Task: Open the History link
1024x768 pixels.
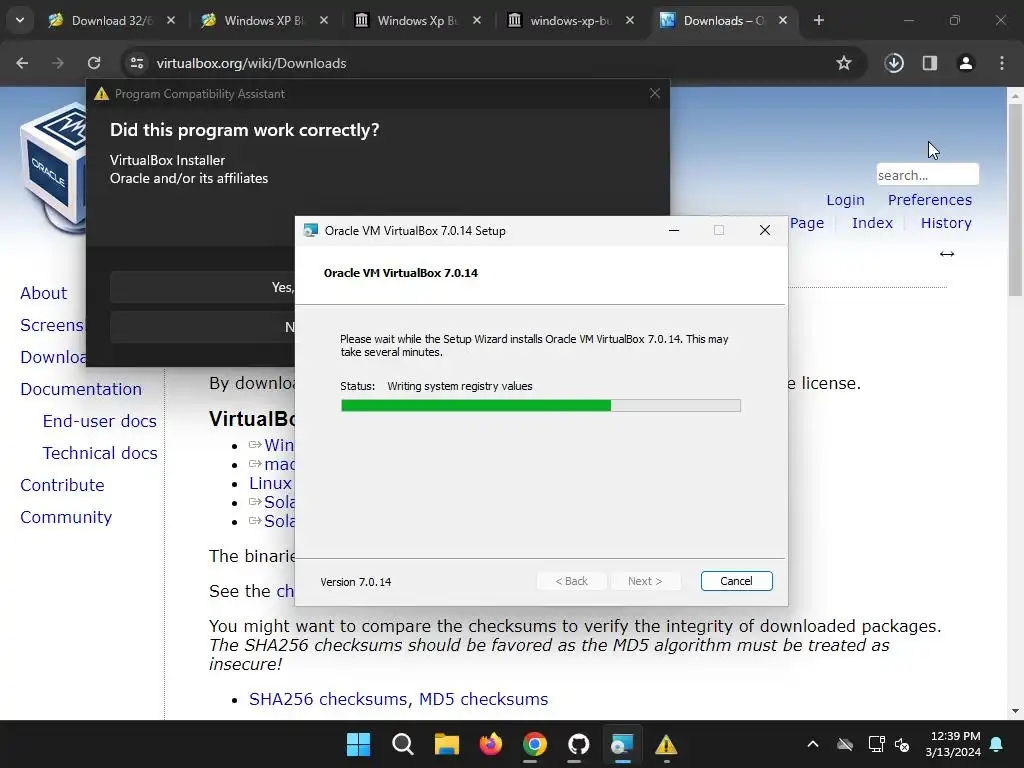Action: (x=946, y=223)
